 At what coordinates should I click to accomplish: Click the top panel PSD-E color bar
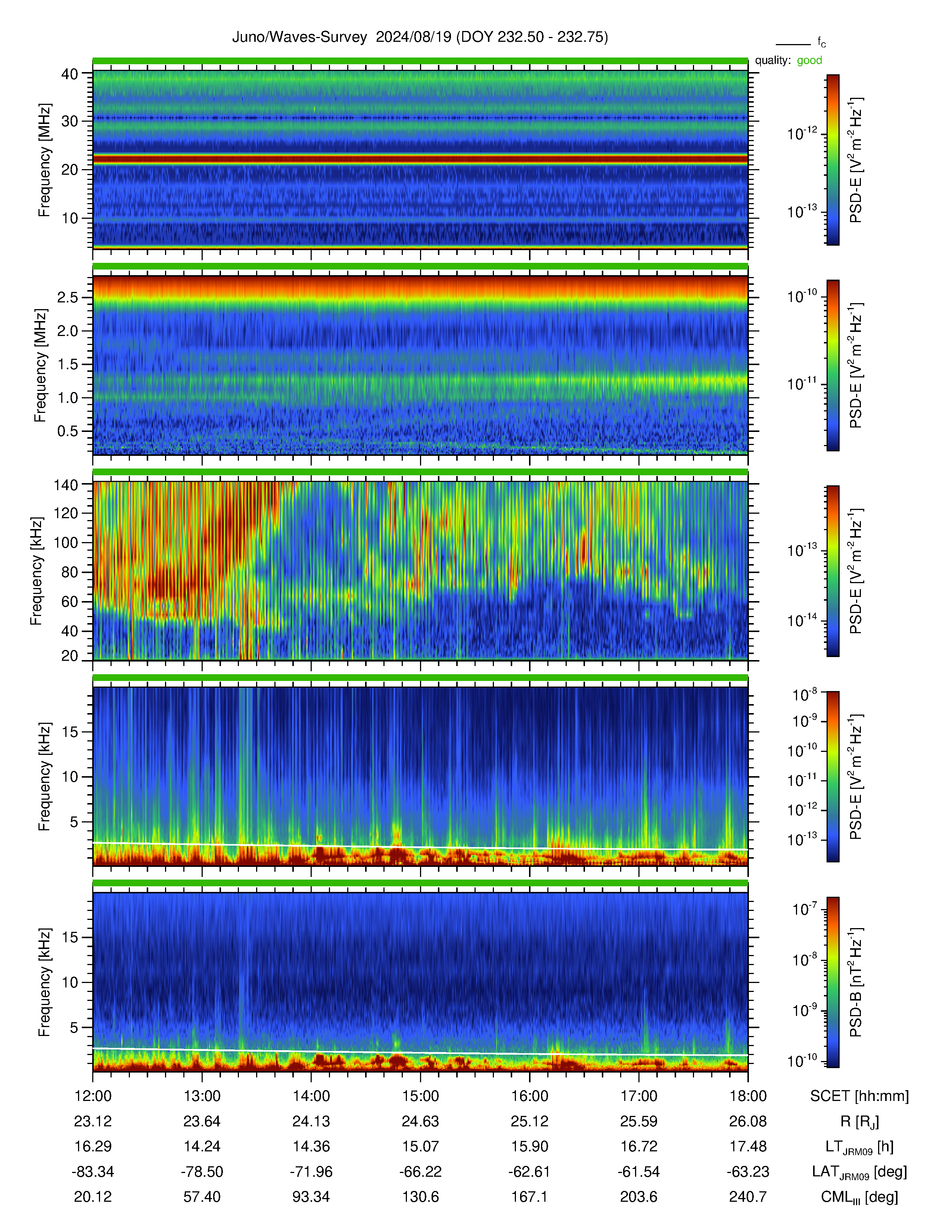point(833,160)
